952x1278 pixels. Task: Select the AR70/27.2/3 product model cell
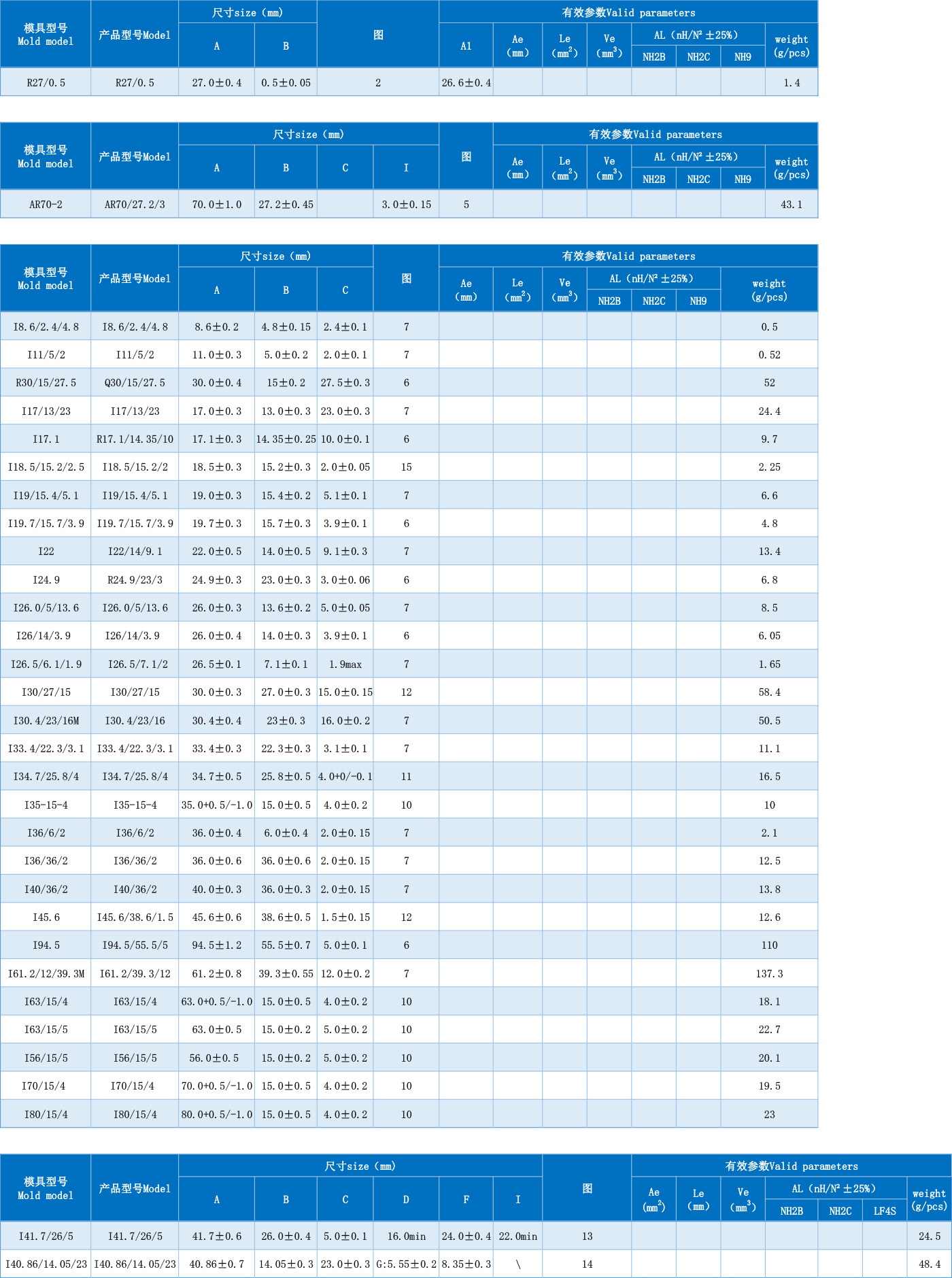[135, 204]
